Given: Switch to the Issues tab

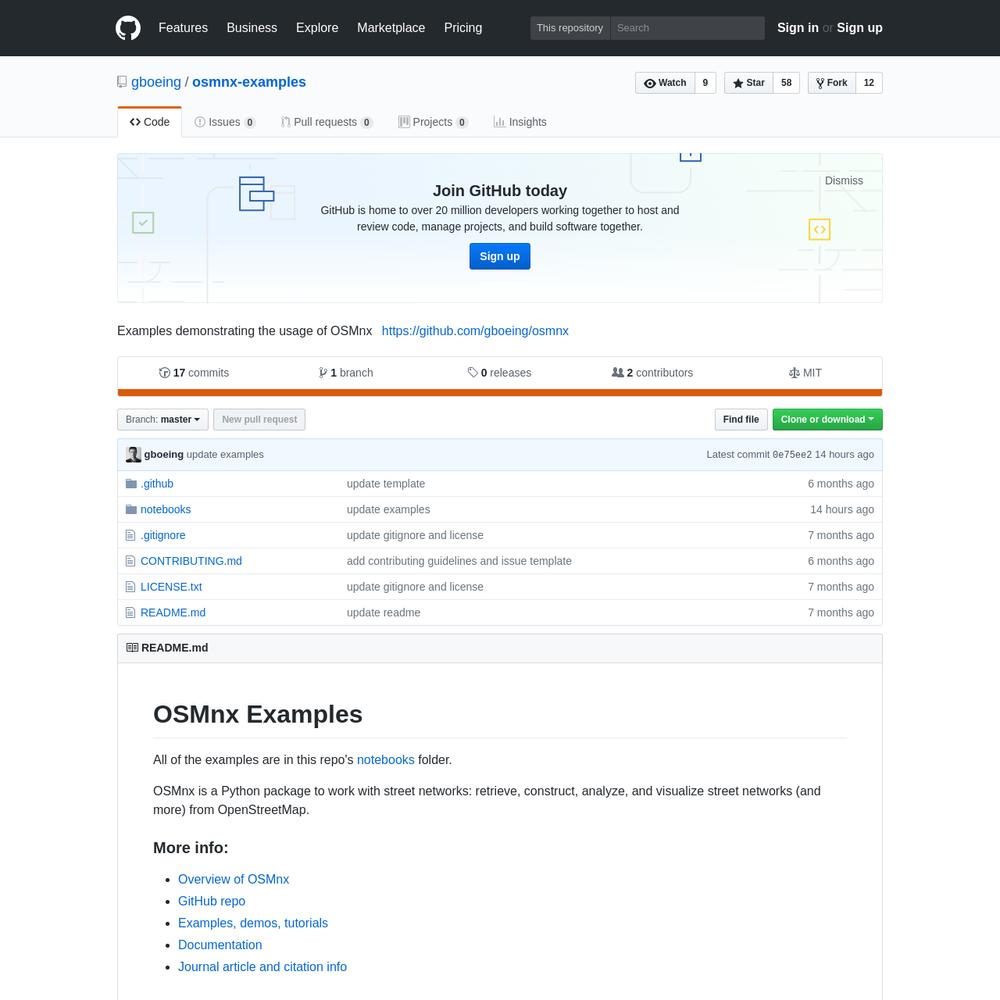Looking at the screenshot, I should click(x=224, y=122).
